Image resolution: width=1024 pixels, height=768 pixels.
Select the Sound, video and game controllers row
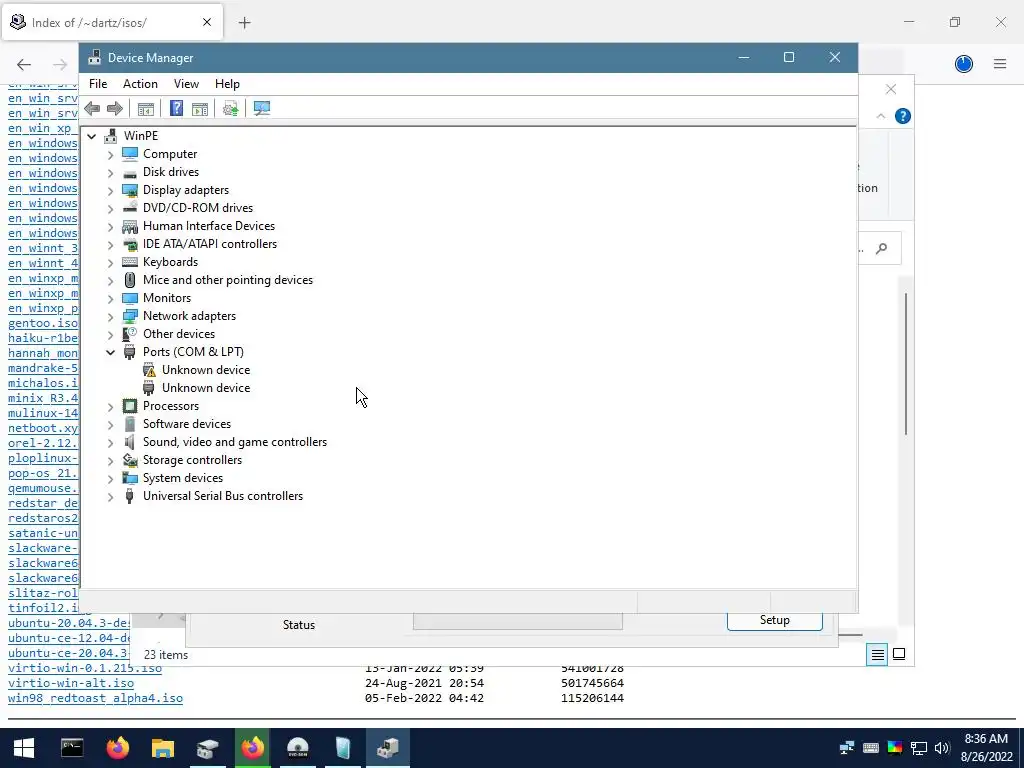click(235, 442)
